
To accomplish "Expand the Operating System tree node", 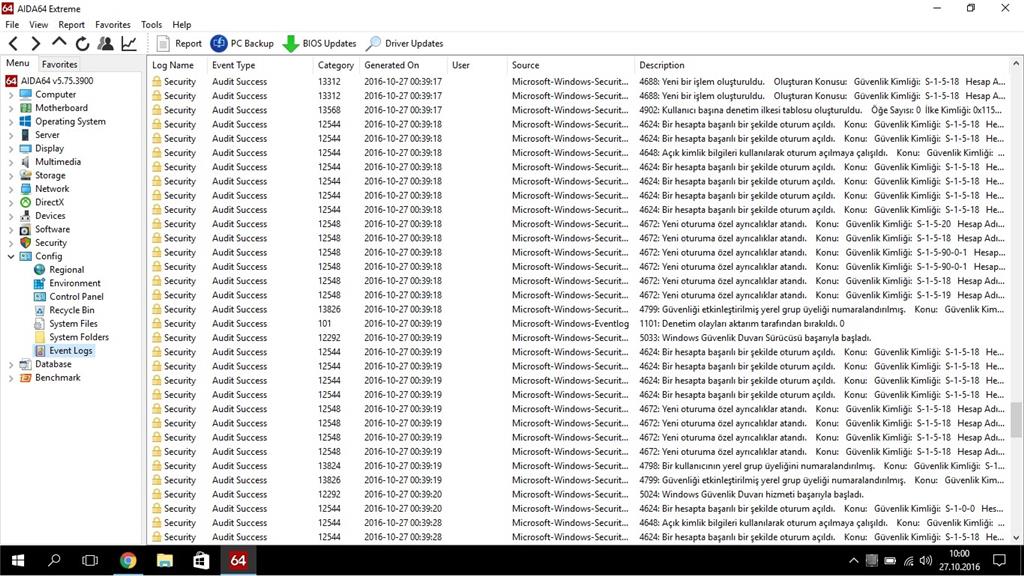I will pyautogui.click(x=10, y=121).
